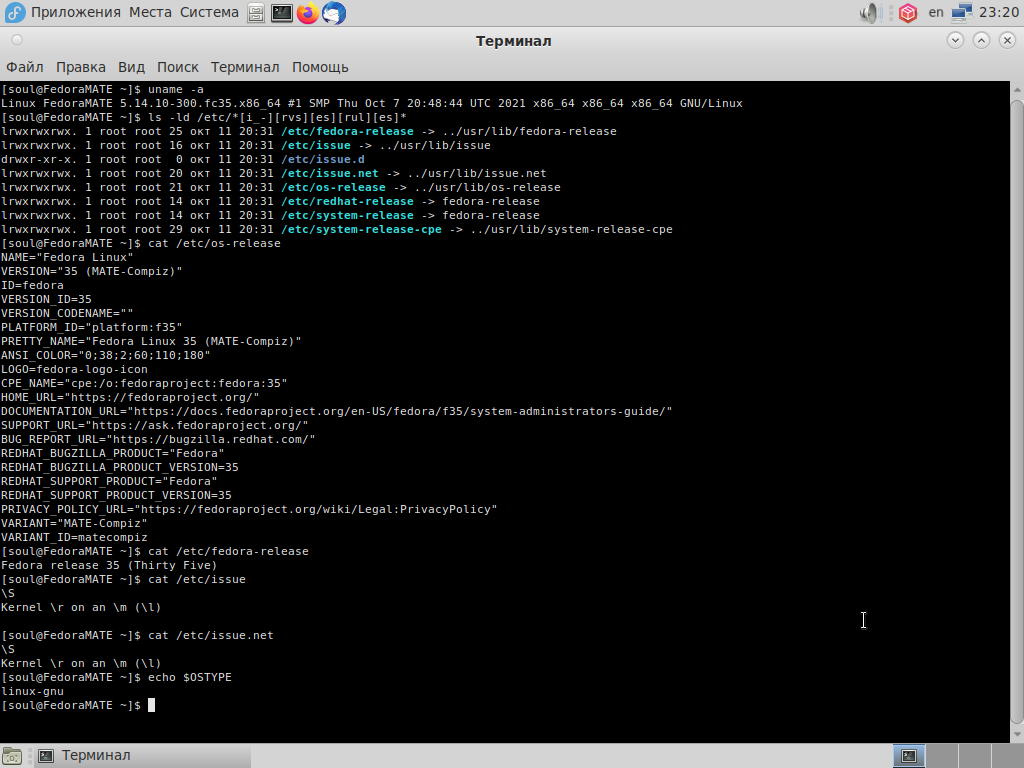Switch to the fourth workspace

(1006, 756)
